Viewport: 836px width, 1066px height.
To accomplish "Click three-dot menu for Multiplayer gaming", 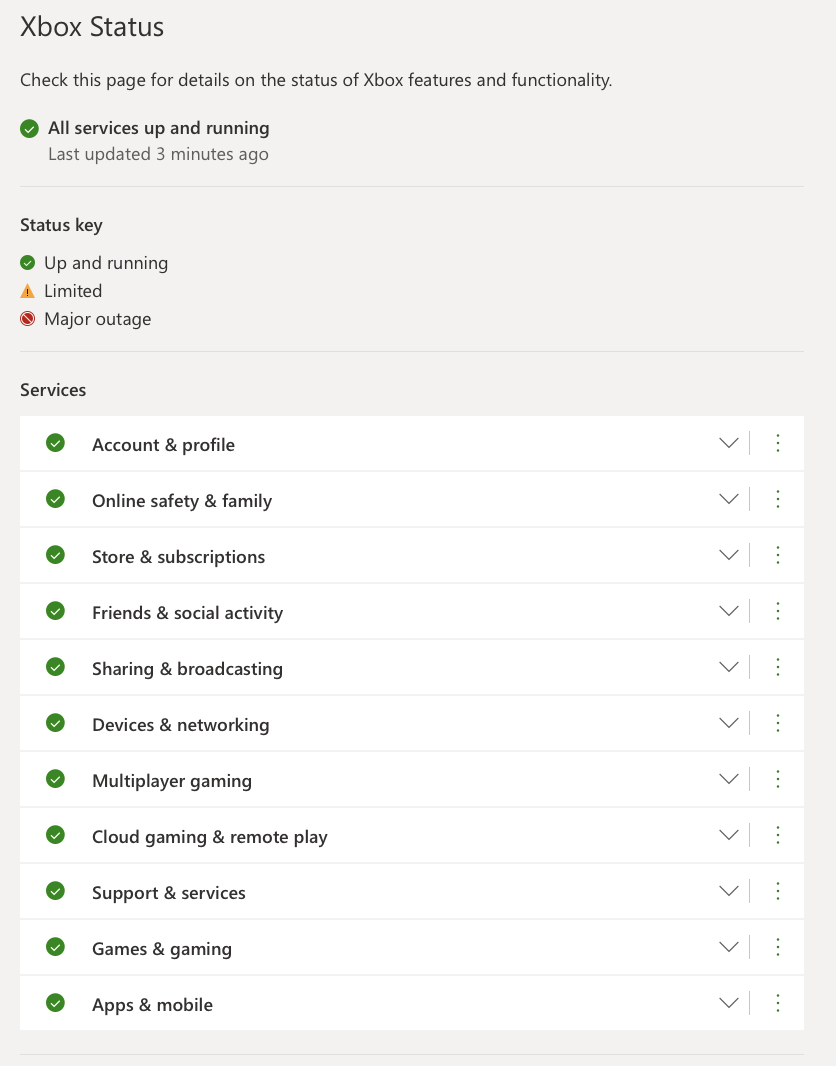I will coord(778,779).
